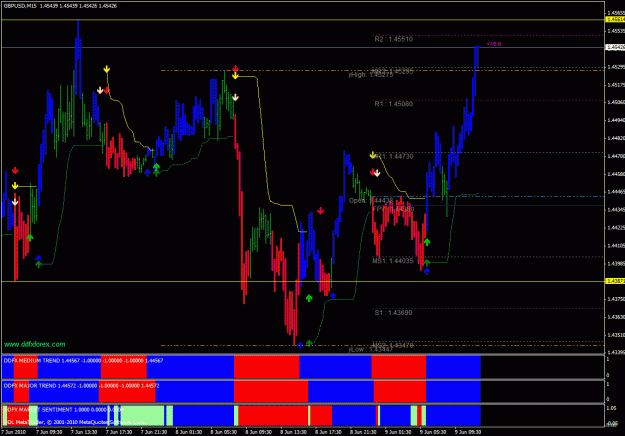The height and width of the screenshot is (436, 625).
Task: Click the 1.44225 price scale value
Action: click(x=615, y=228)
